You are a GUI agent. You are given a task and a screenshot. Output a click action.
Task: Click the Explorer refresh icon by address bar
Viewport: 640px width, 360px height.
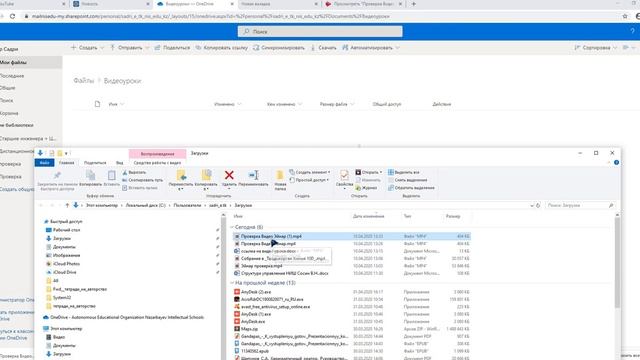538,205
